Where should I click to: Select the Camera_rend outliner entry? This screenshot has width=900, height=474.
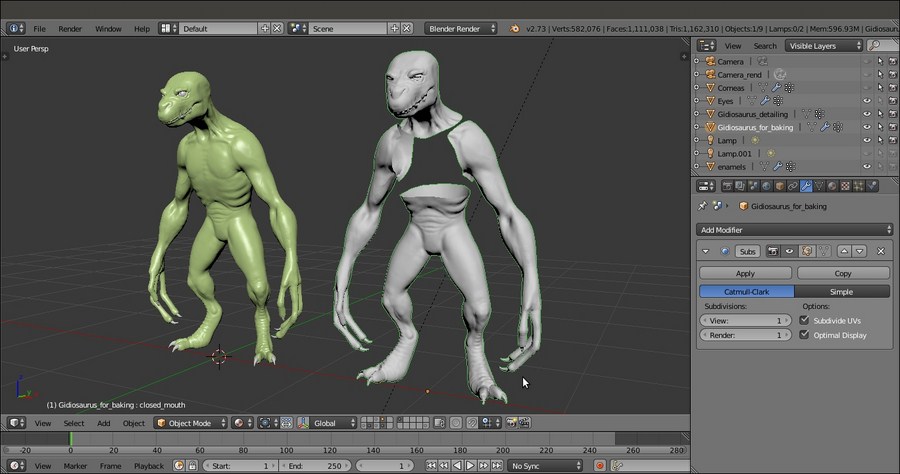click(x=739, y=75)
